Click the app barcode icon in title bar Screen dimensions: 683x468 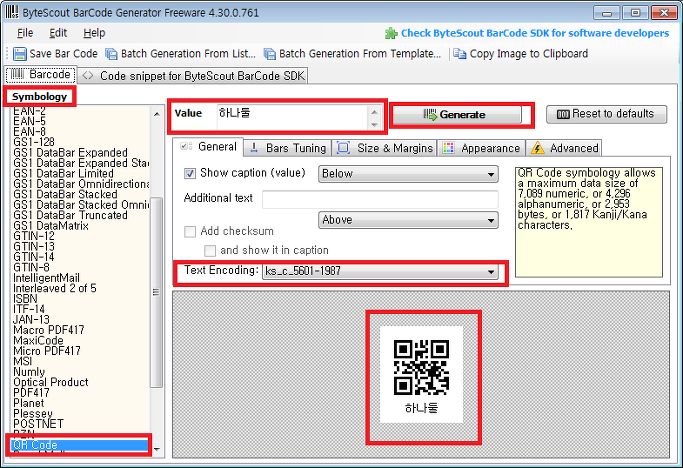pyautogui.click(x=12, y=12)
